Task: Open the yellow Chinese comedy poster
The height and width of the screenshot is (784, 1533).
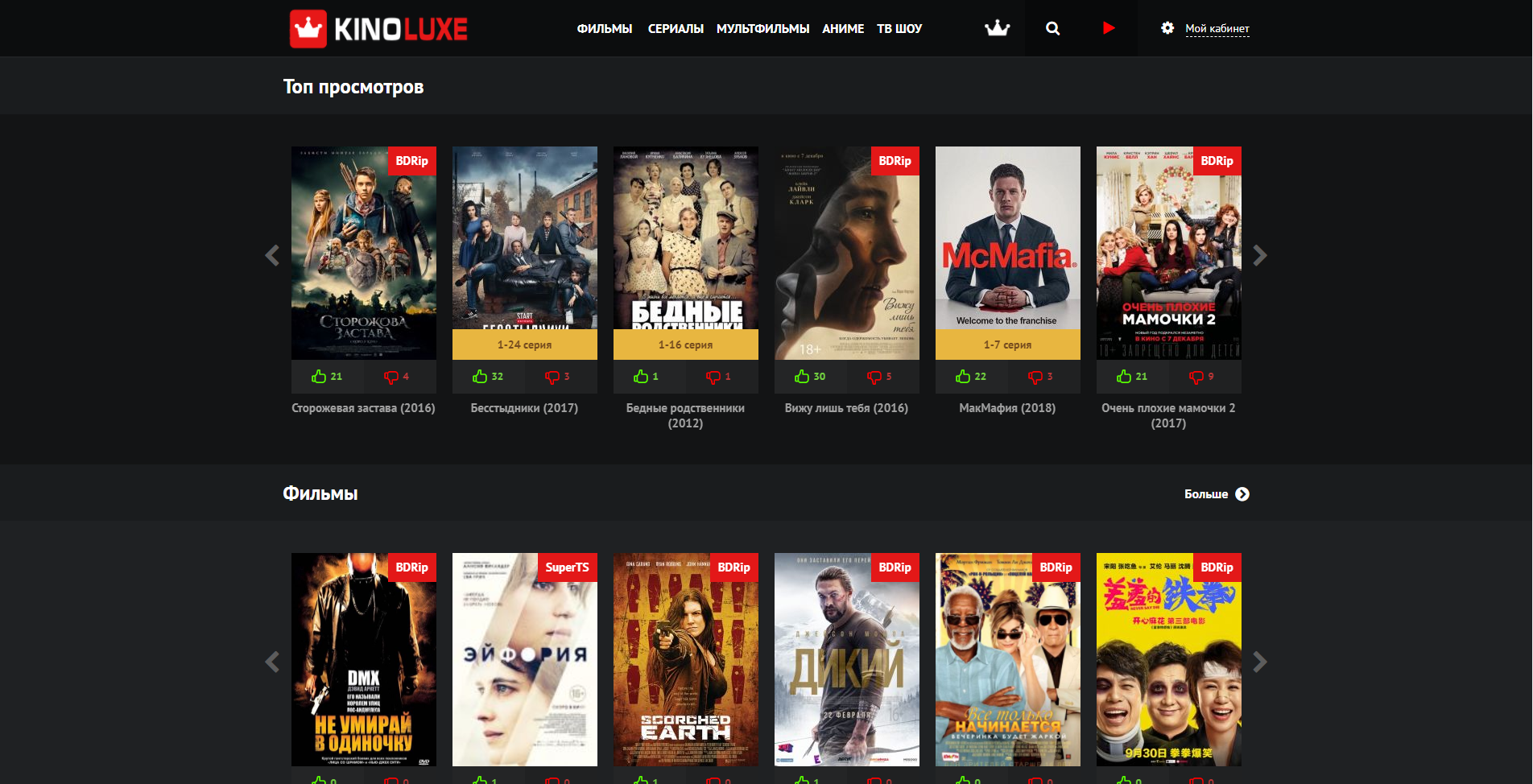Action: [1169, 659]
